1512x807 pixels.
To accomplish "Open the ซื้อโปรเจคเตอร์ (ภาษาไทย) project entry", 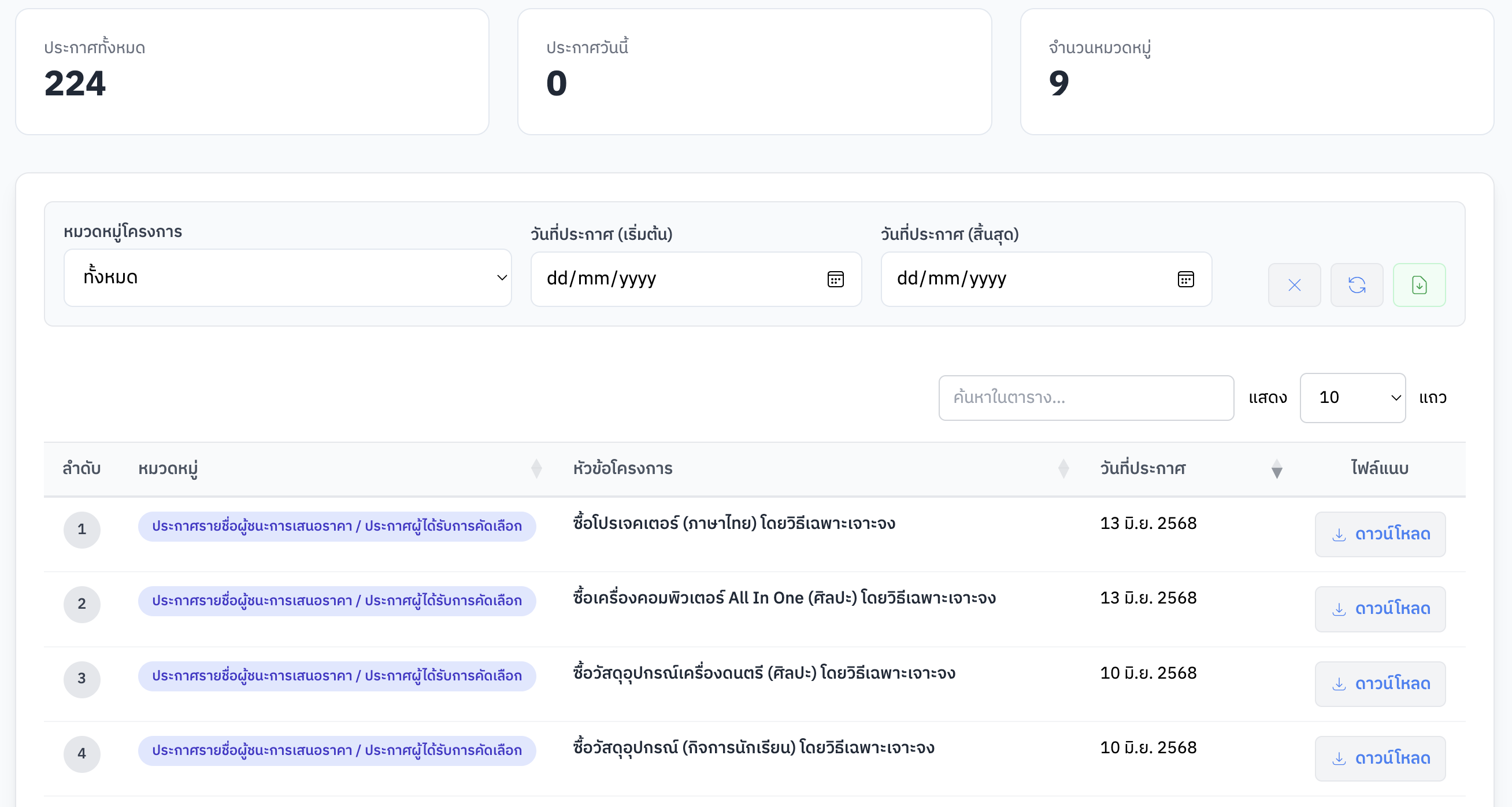I will [x=734, y=524].
